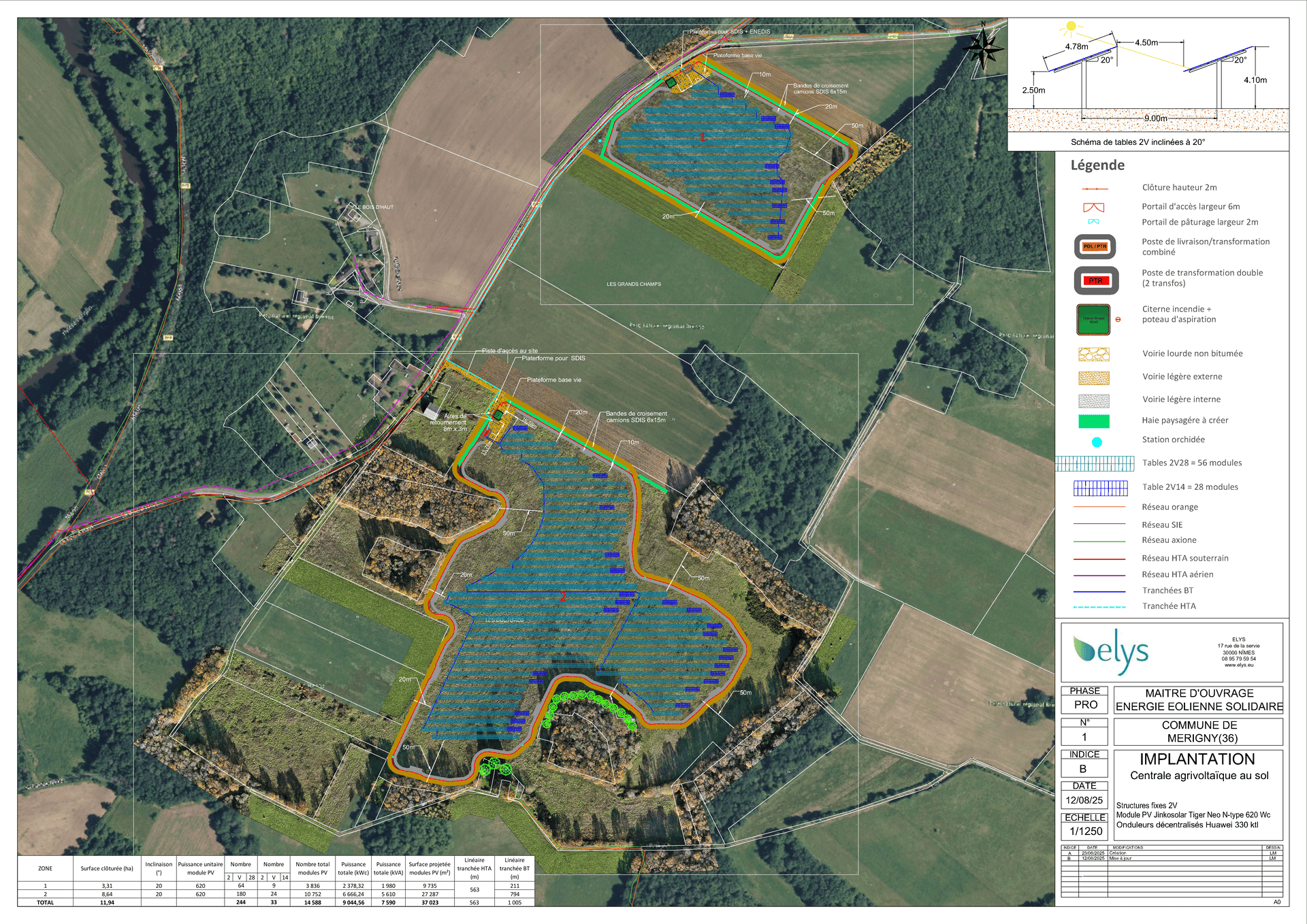The image size is (1307, 924).
Task: Click the green landscape hedge swatch
Action: [x=1093, y=421]
